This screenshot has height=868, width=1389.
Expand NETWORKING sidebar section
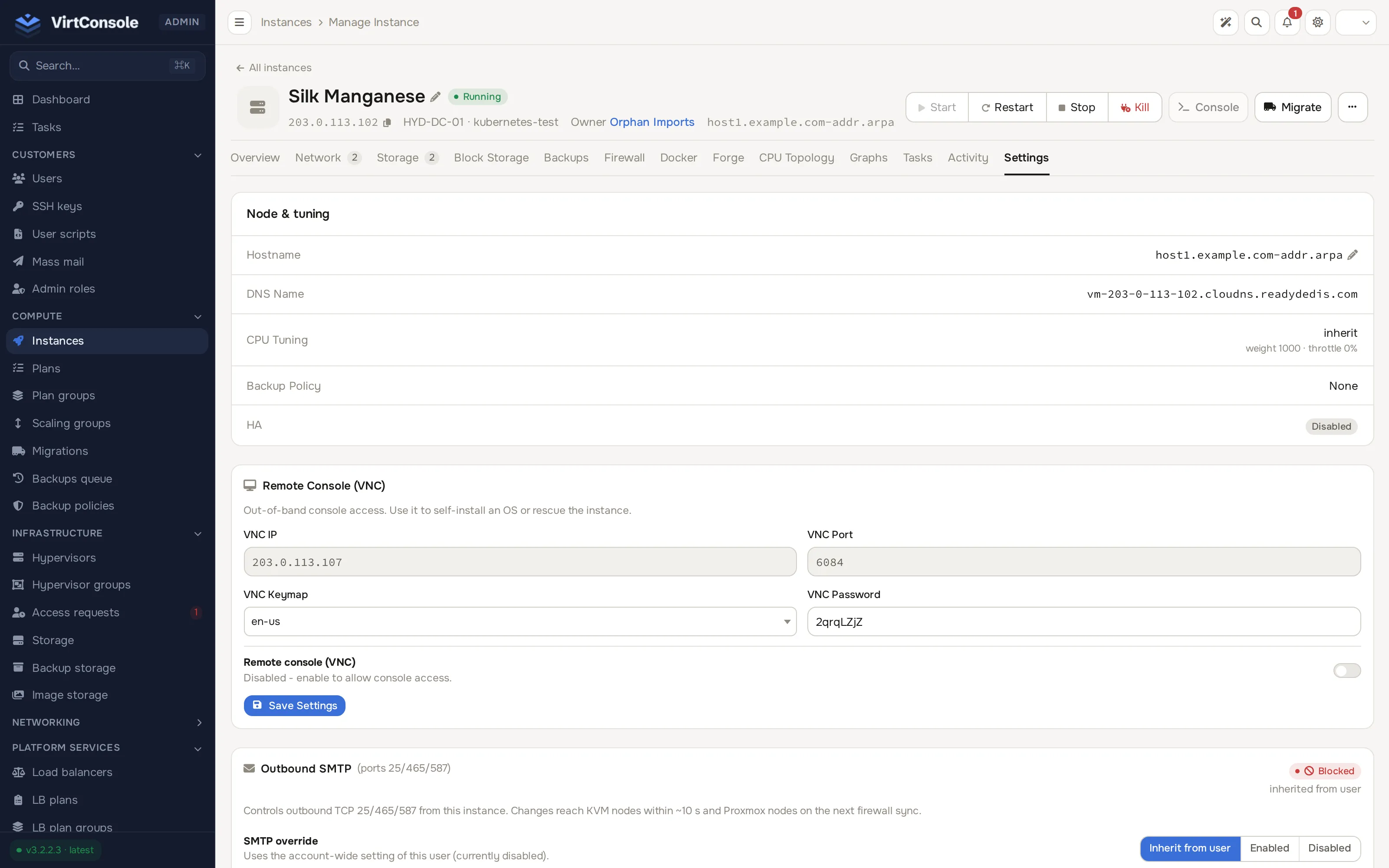[x=107, y=722]
